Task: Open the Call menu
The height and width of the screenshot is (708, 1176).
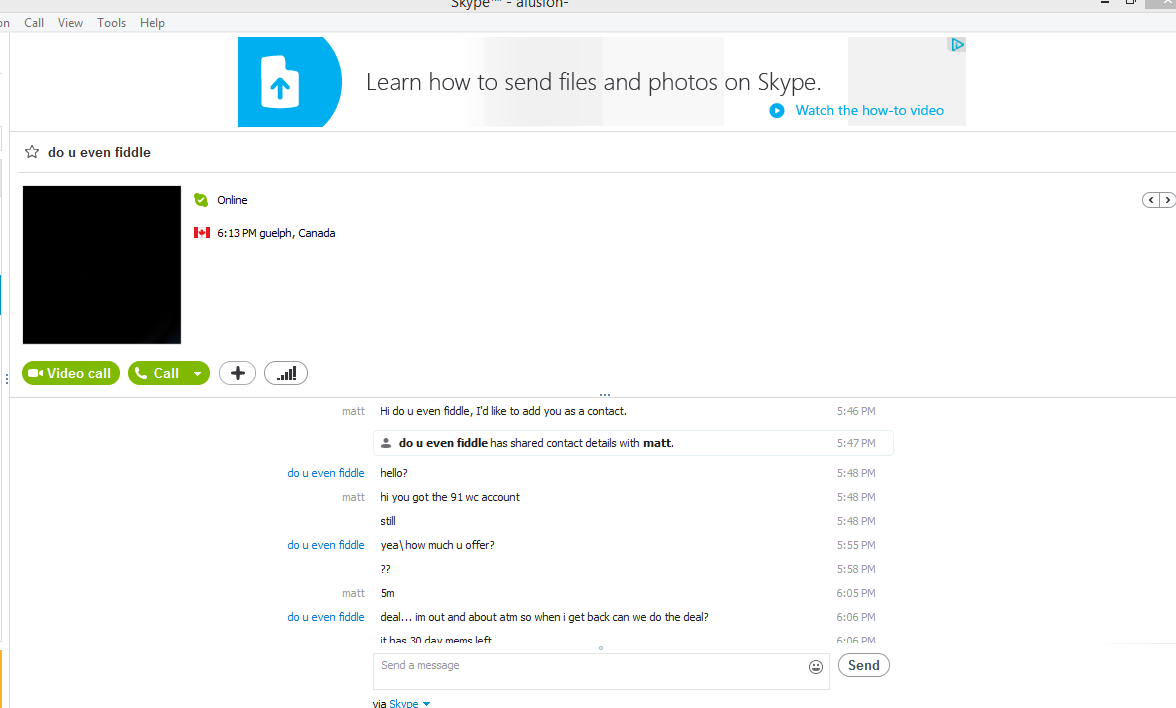Action: pos(34,23)
